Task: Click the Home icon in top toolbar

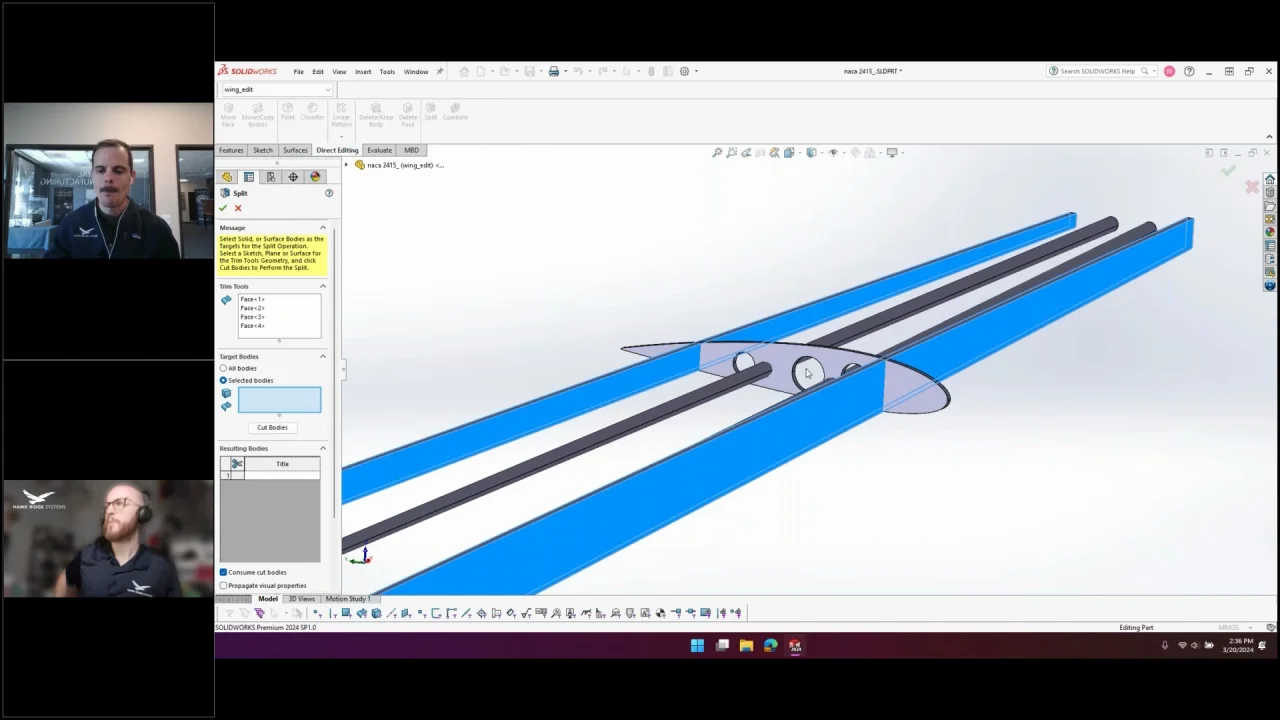Action: click(x=464, y=71)
